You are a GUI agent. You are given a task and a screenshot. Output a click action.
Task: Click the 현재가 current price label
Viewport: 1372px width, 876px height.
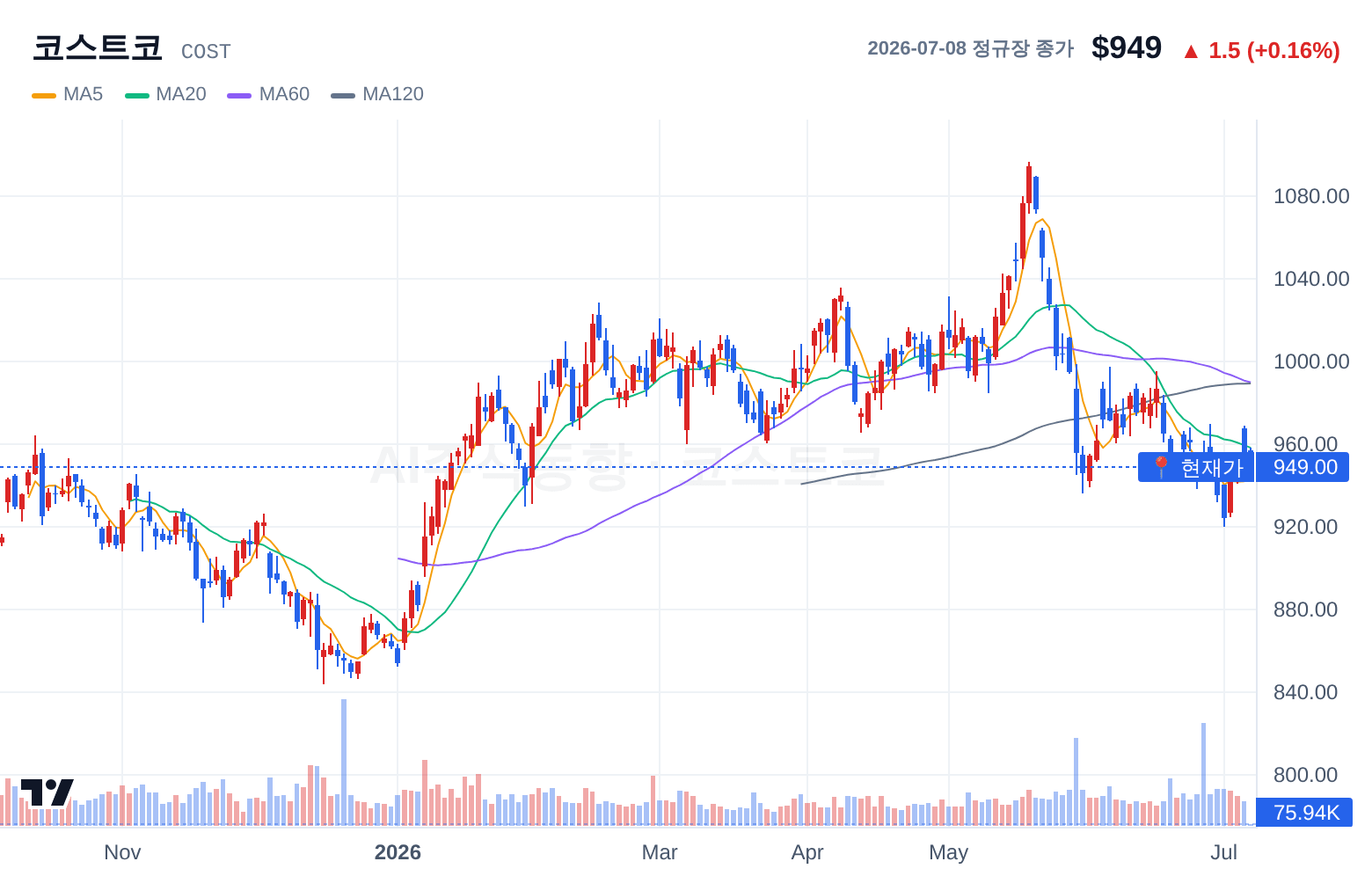pyautogui.click(x=1212, y=467)
